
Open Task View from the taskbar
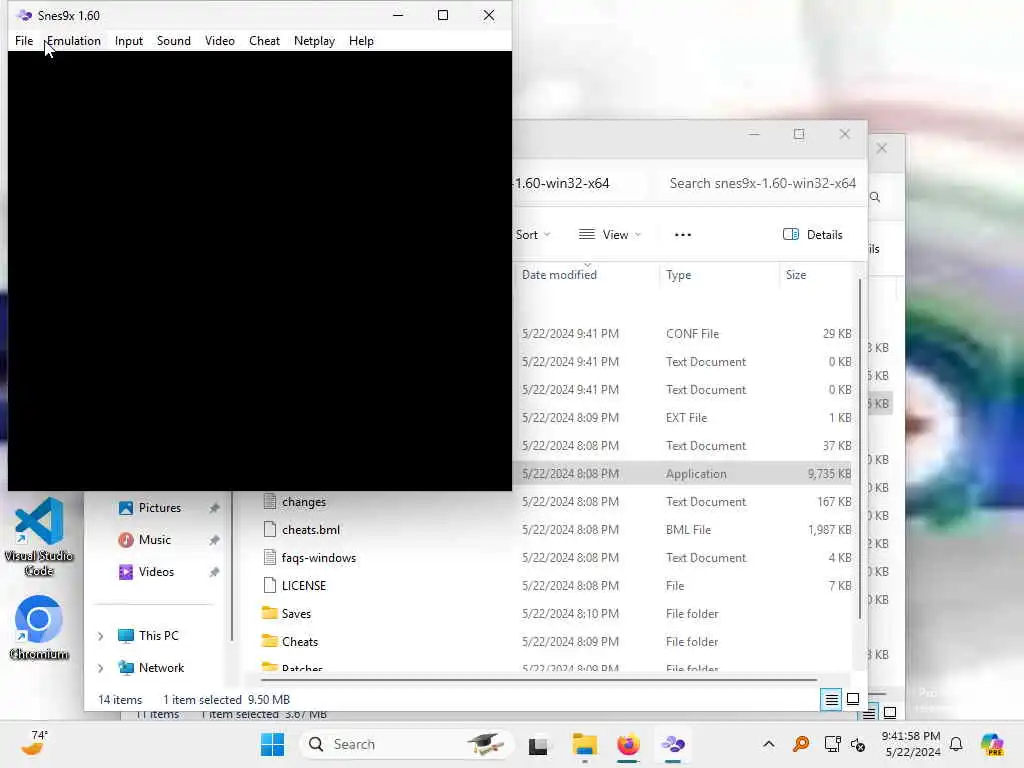tap(538, 744)
